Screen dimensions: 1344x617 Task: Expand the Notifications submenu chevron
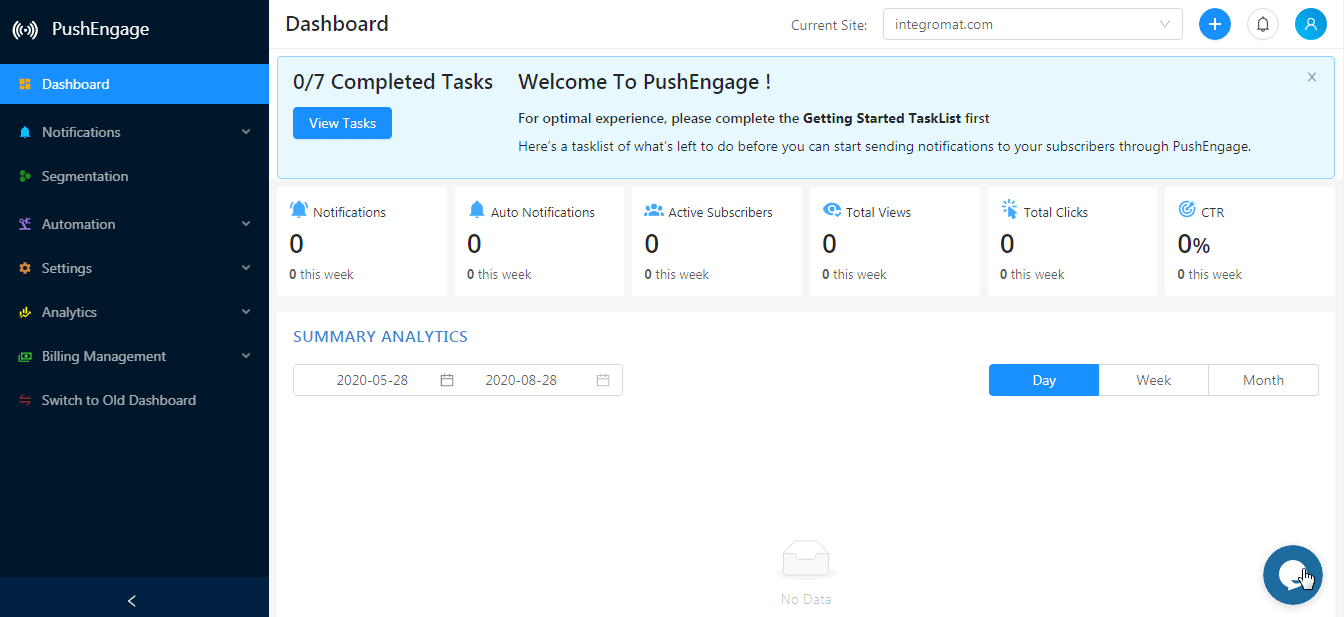246,132
